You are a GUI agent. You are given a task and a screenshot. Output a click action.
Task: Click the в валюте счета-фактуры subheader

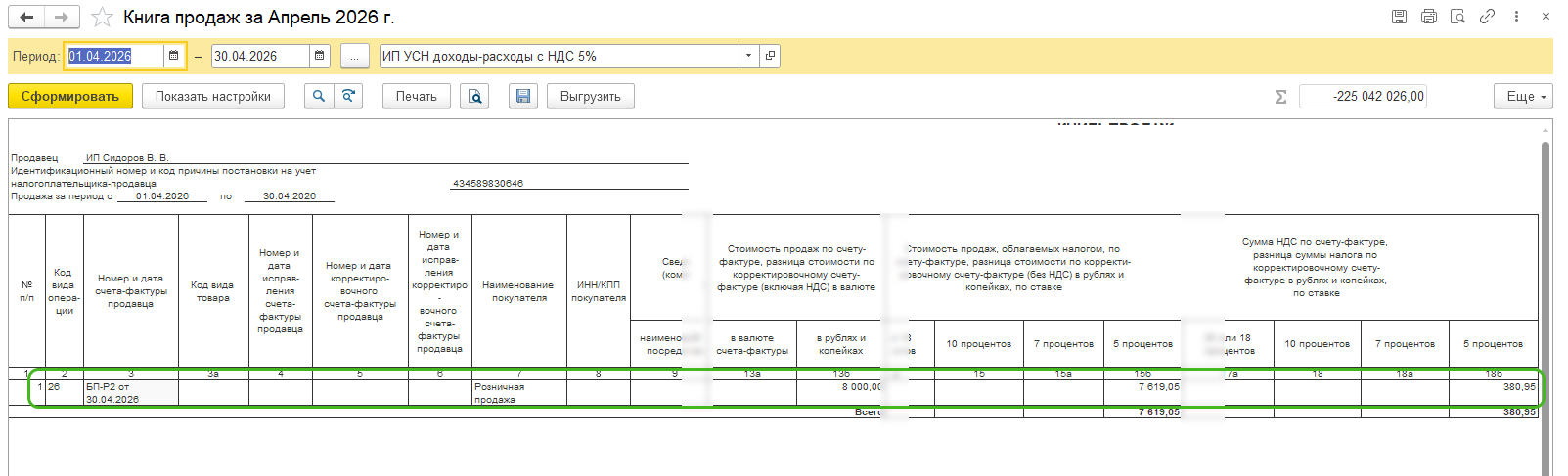[x=752, y=344]
